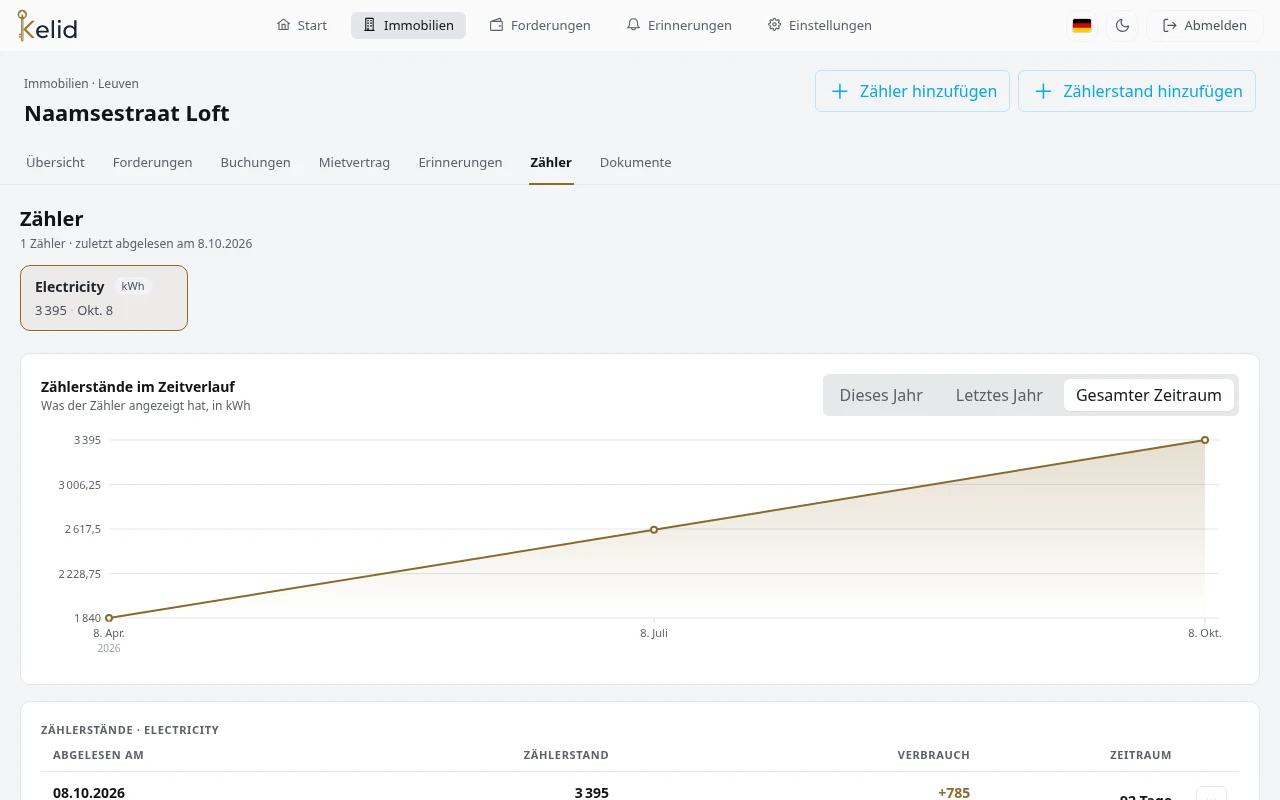
Task: Open row options for 08.10.2026 reading
Action: (x=1211, y=794)
